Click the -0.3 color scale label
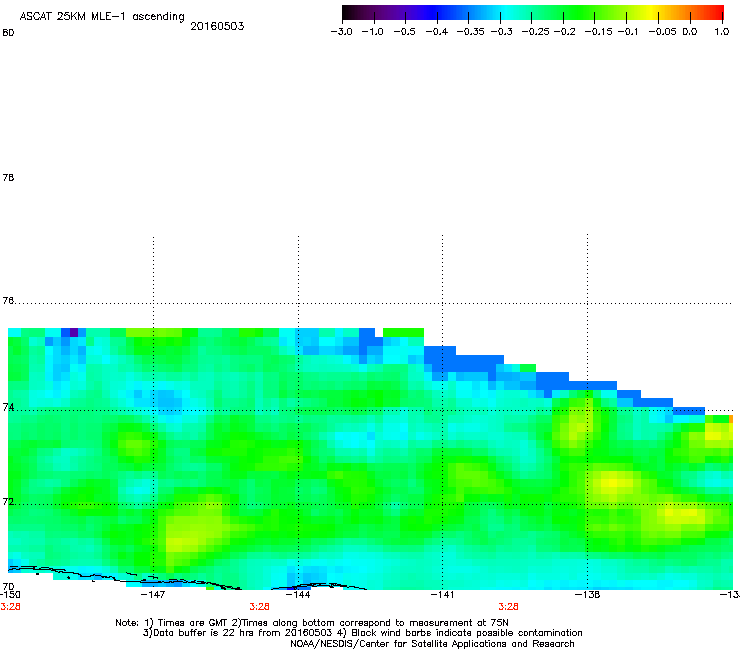 [502, 32]
